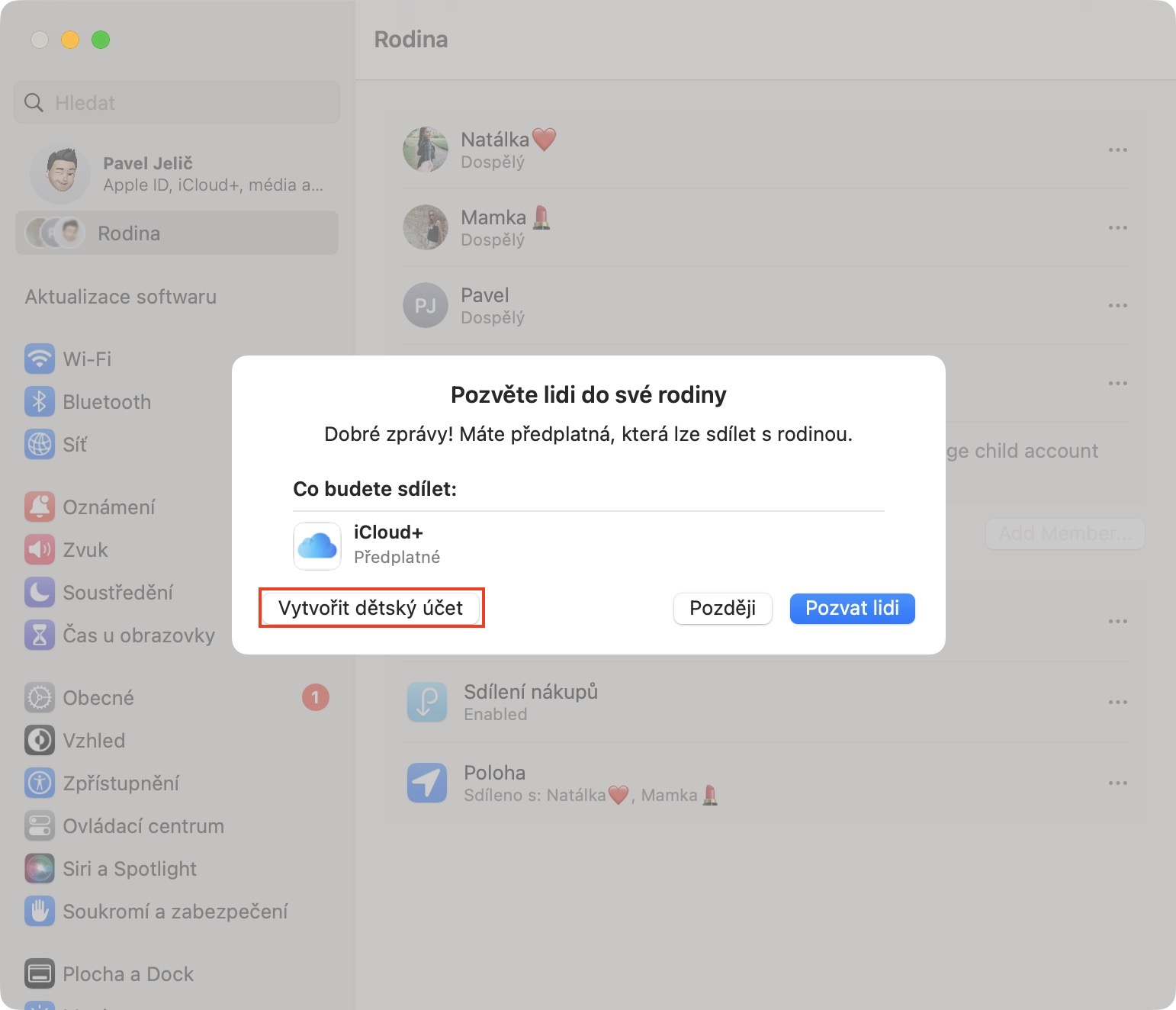Click Soukromí a zabezpečení hand icon
Viewport: 1176px width, 1010px height.
click(x=40, y=911)
